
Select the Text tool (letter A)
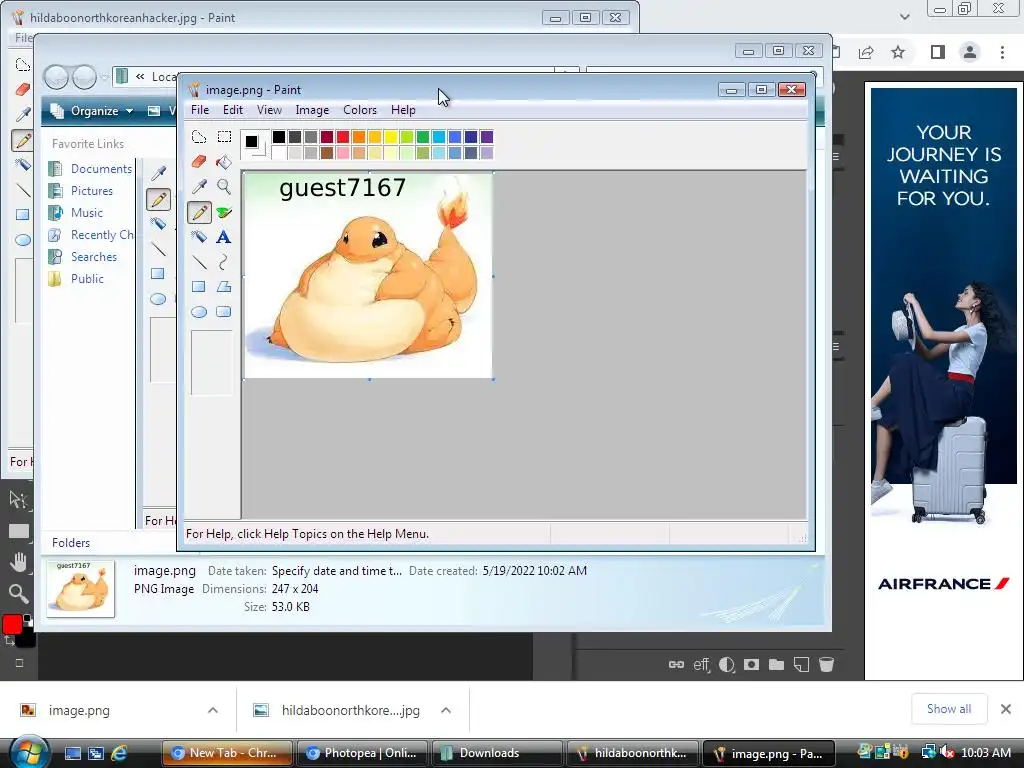224,236
